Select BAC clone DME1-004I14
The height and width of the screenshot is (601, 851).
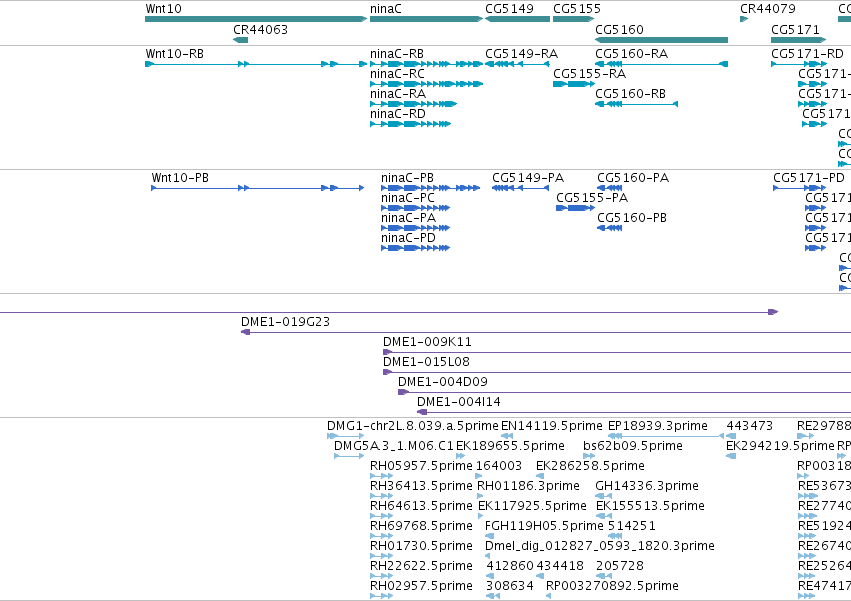pyautogui.click(x=634, y=412)
